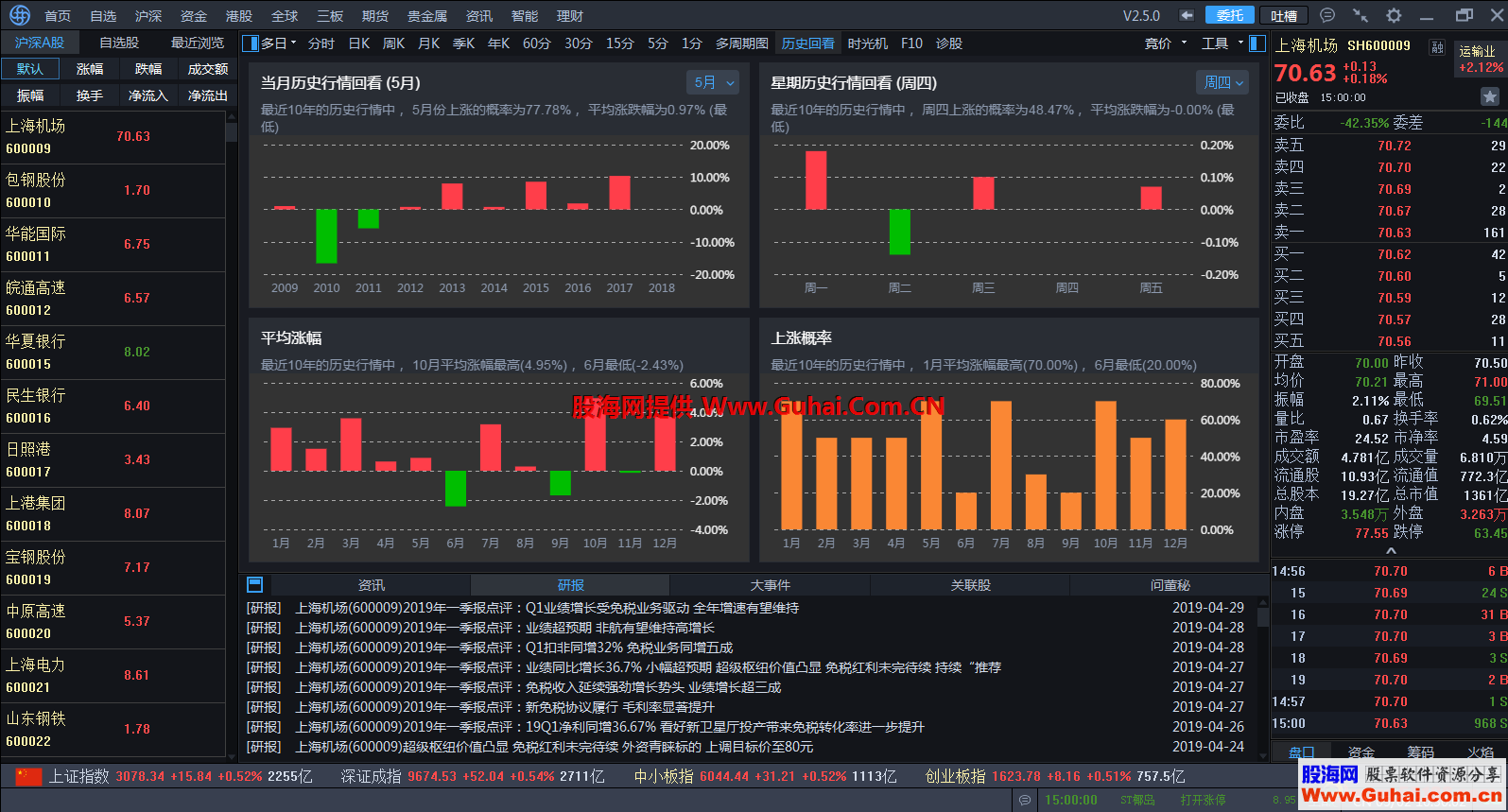Switch news panel to 问董秘 tab
The width and height of the screenshot is (1508, 812).
click(x=1170, y=585)
